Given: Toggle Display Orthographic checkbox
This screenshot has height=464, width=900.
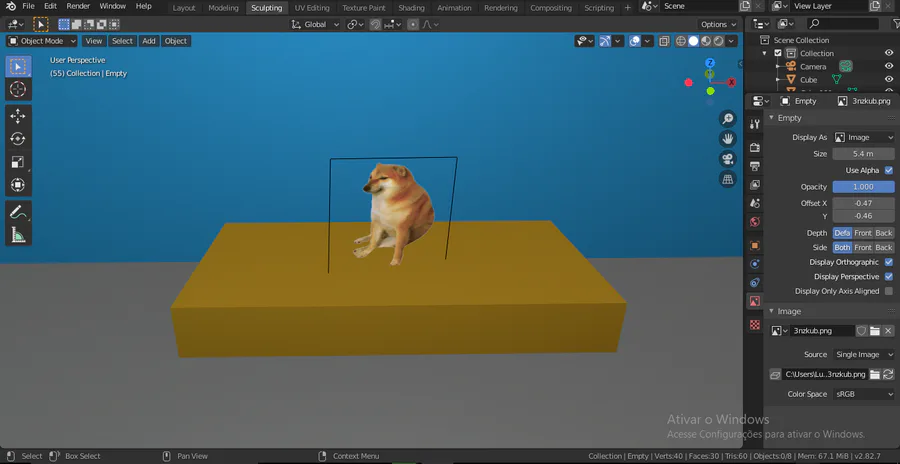Looking at the screenshot, I should 889,262.
